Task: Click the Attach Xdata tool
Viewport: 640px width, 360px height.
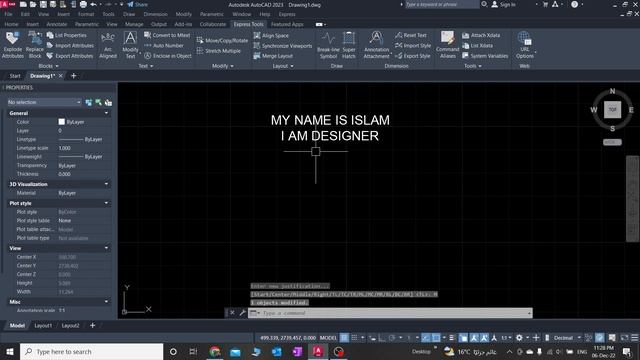Action: pos(481,36)
